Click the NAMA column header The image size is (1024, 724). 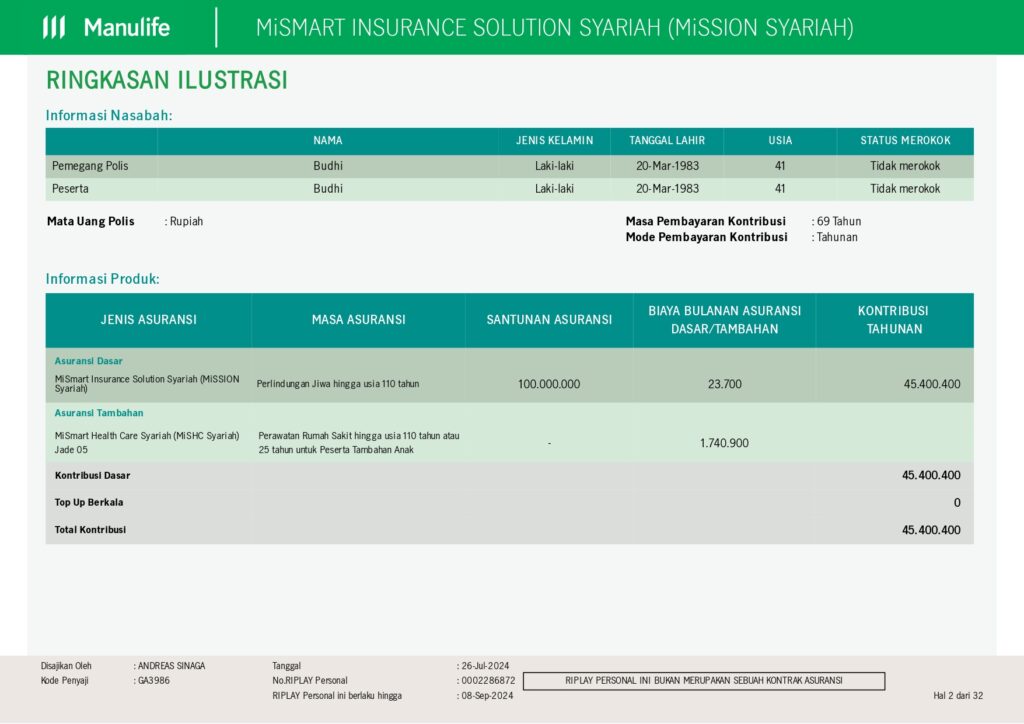click(328, 140)
